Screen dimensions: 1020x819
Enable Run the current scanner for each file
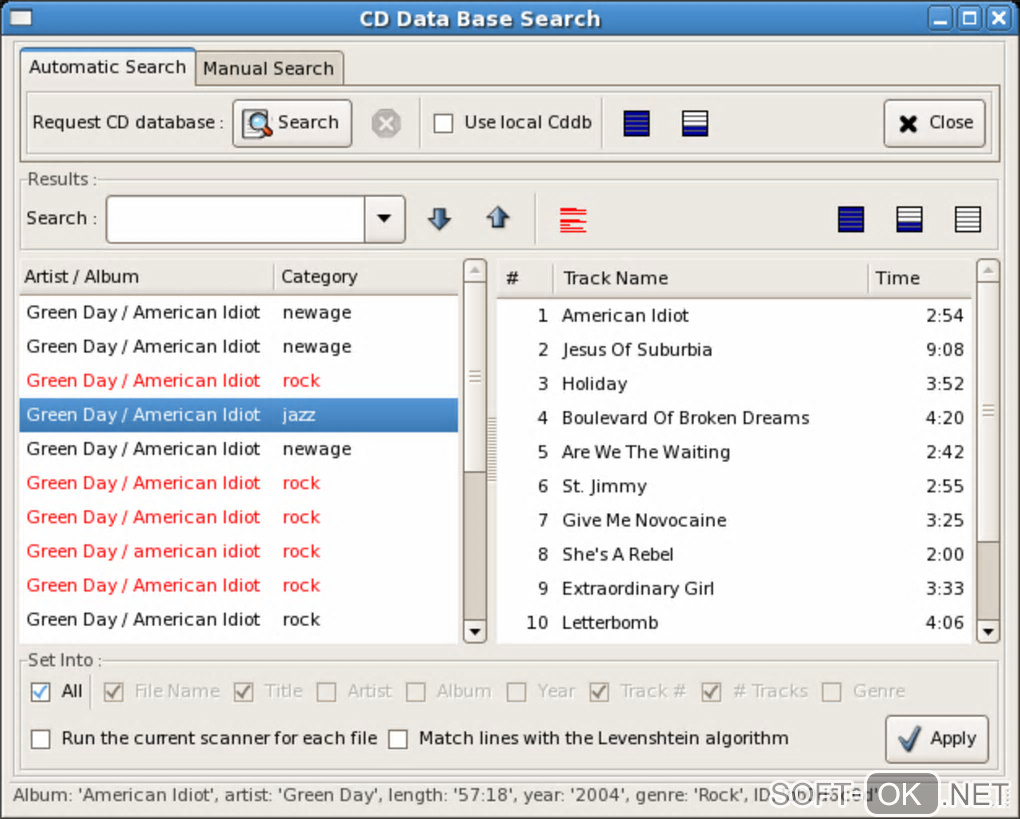coord(40,739)
